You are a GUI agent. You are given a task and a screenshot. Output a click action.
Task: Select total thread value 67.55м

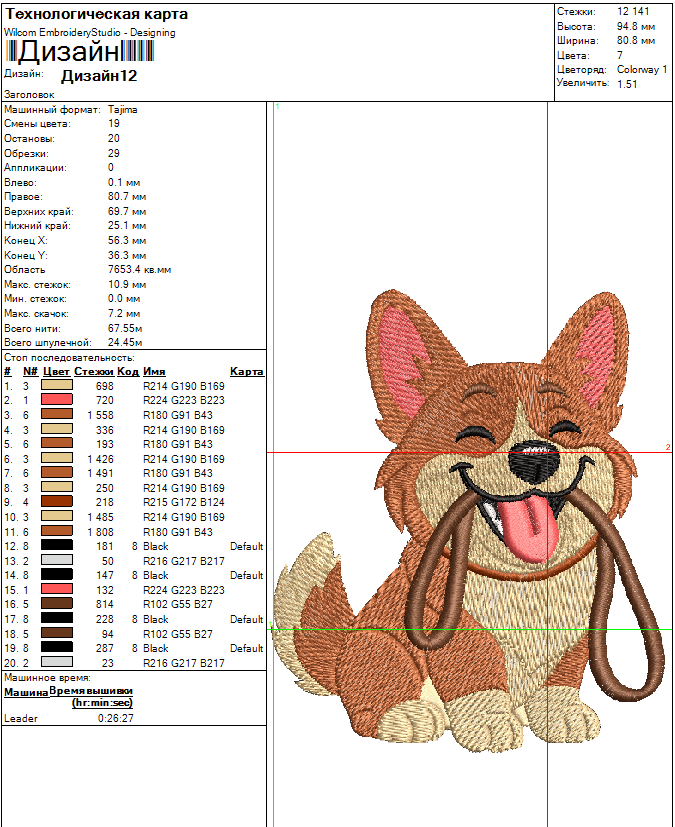tap(125, 328)
